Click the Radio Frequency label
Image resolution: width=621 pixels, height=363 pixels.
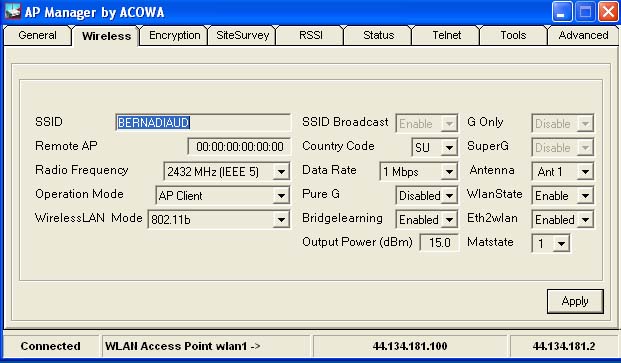(82, 170)
